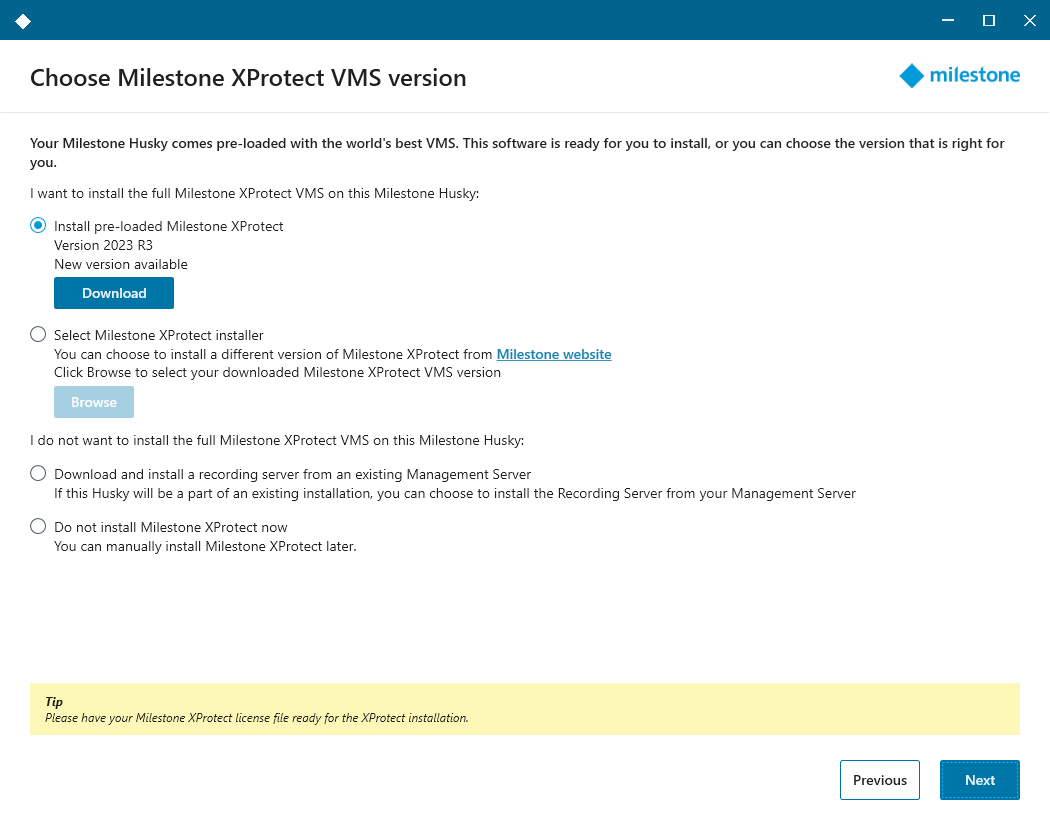Viewport: 1050px width, 830px height.
Task: Close the installer window
Action: click(x=1030, y=20)
